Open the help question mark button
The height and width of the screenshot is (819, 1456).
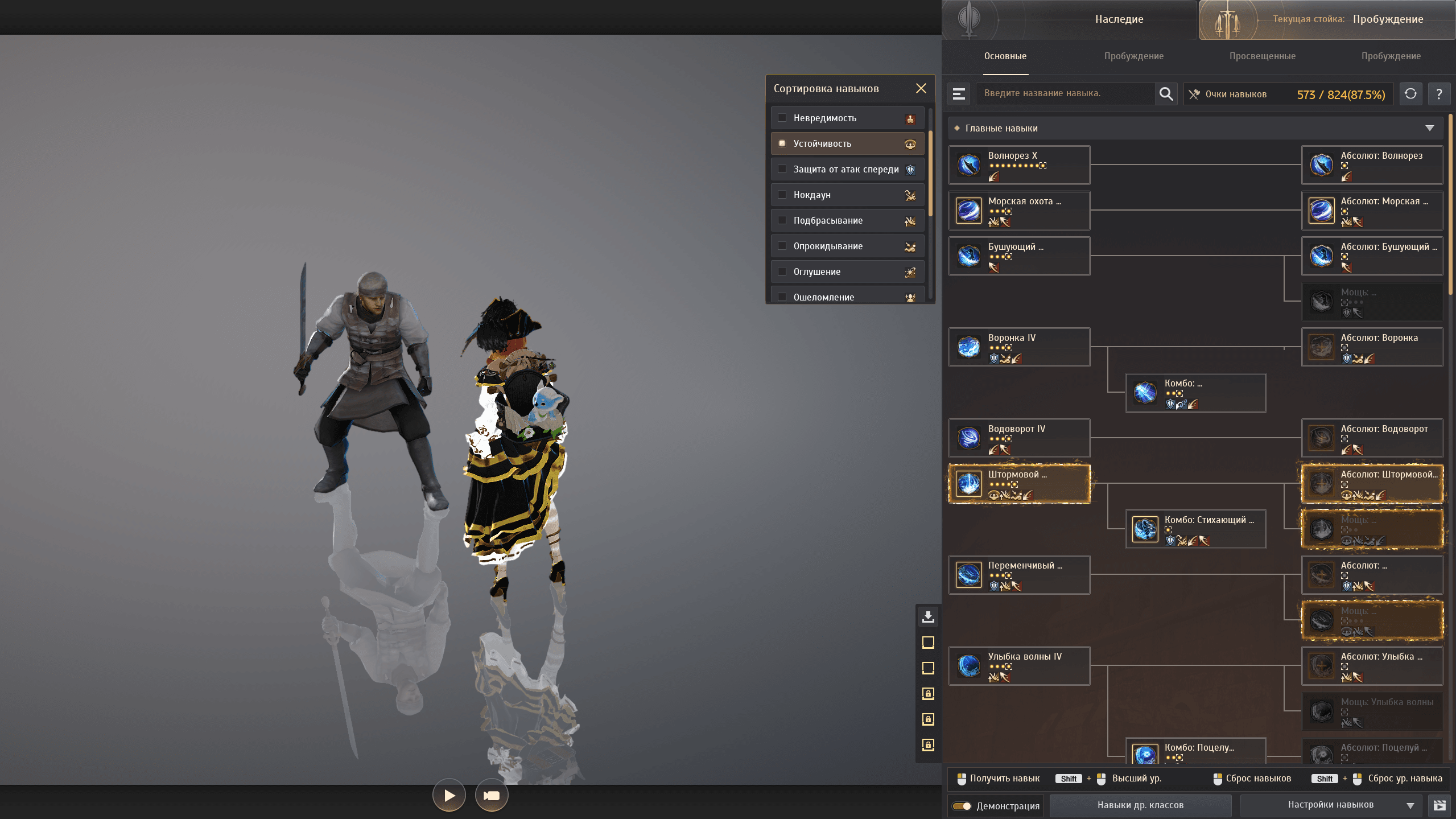(x=1439, y=94)
